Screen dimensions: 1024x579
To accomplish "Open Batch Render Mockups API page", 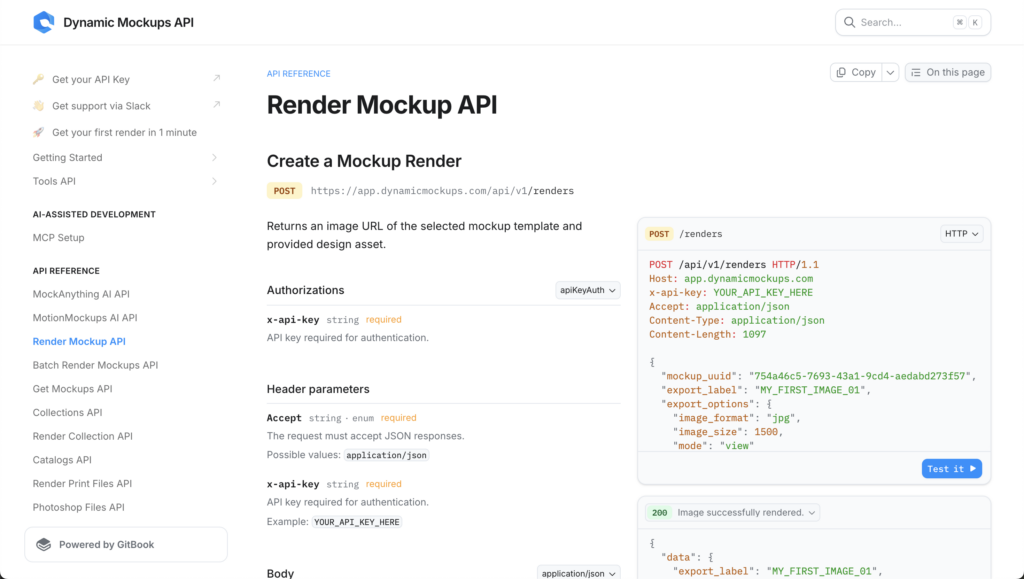I will pyautogui.click(x=95, y=365).
